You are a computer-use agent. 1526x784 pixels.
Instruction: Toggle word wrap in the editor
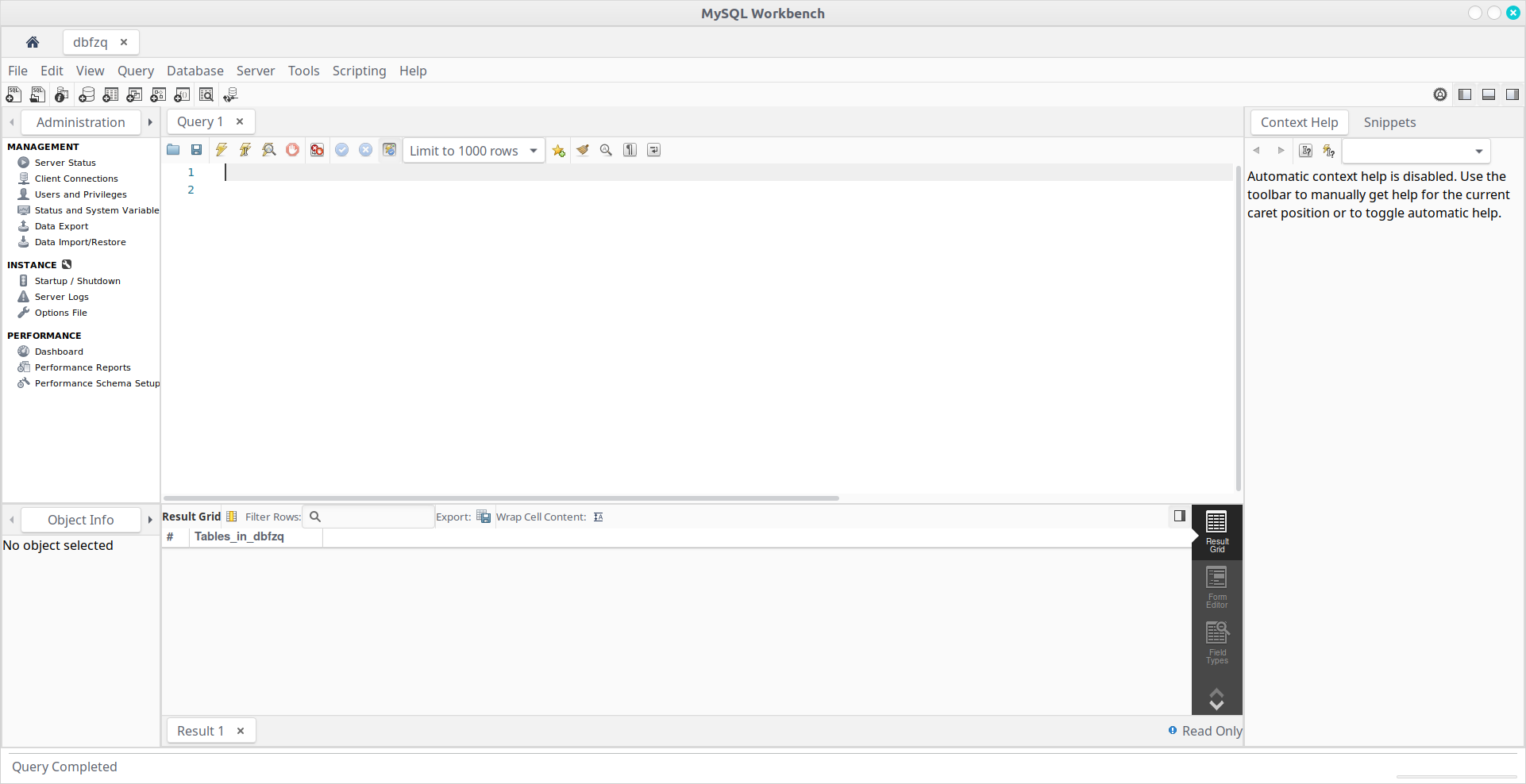(x=654, y=150)
